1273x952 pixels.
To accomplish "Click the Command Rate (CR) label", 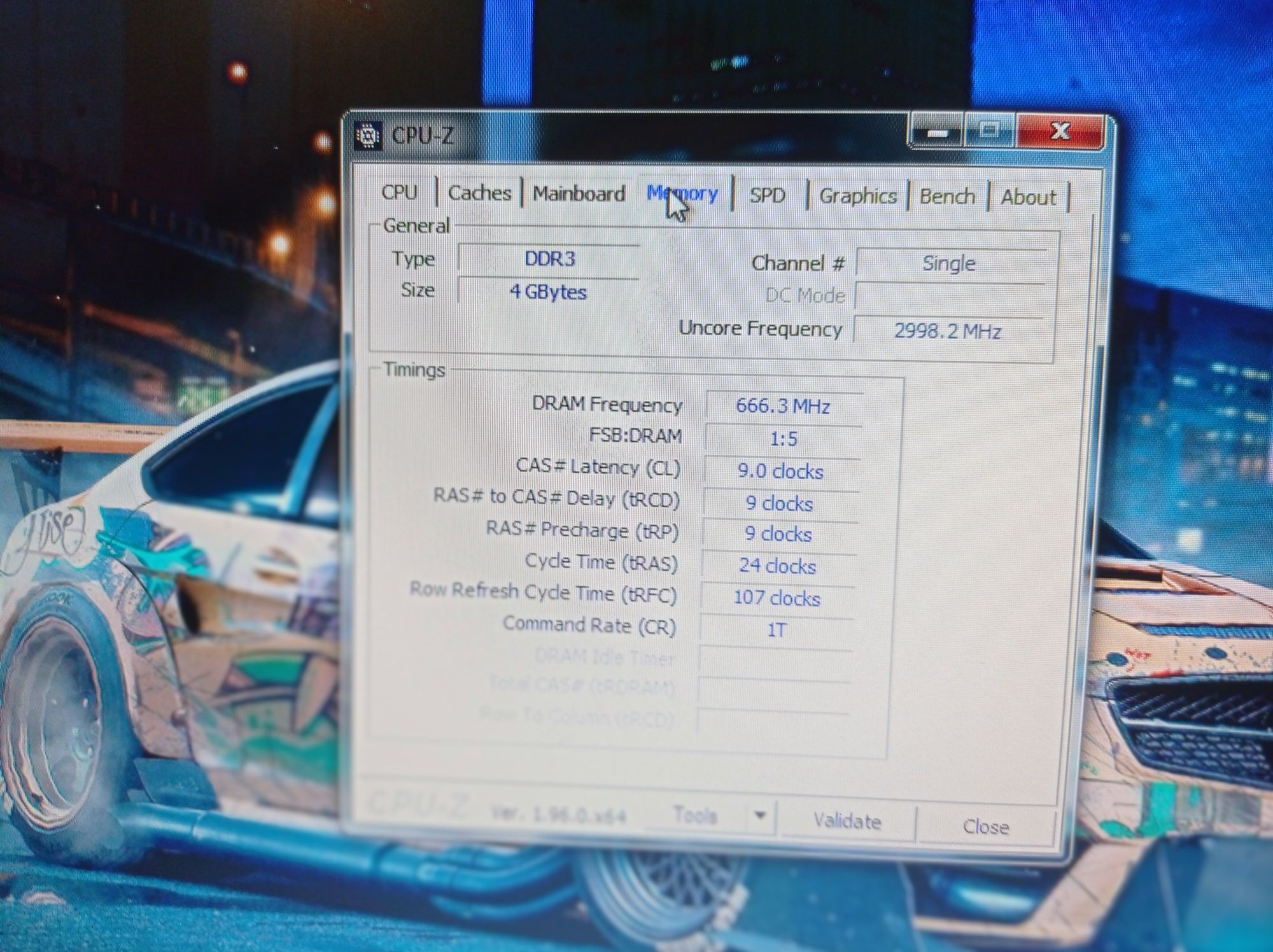I will [x=589, y=625].
